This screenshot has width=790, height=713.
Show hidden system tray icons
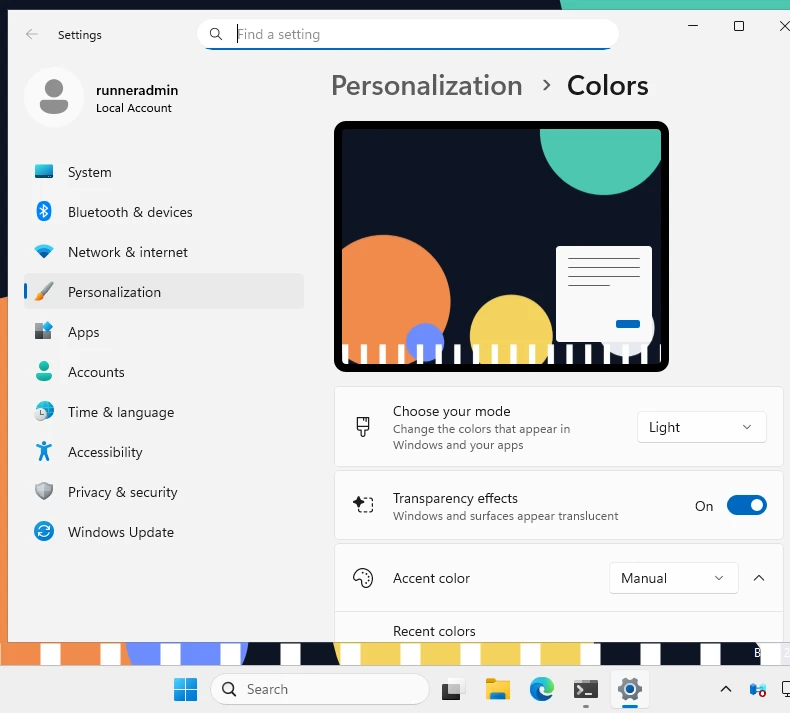[726, 689]
